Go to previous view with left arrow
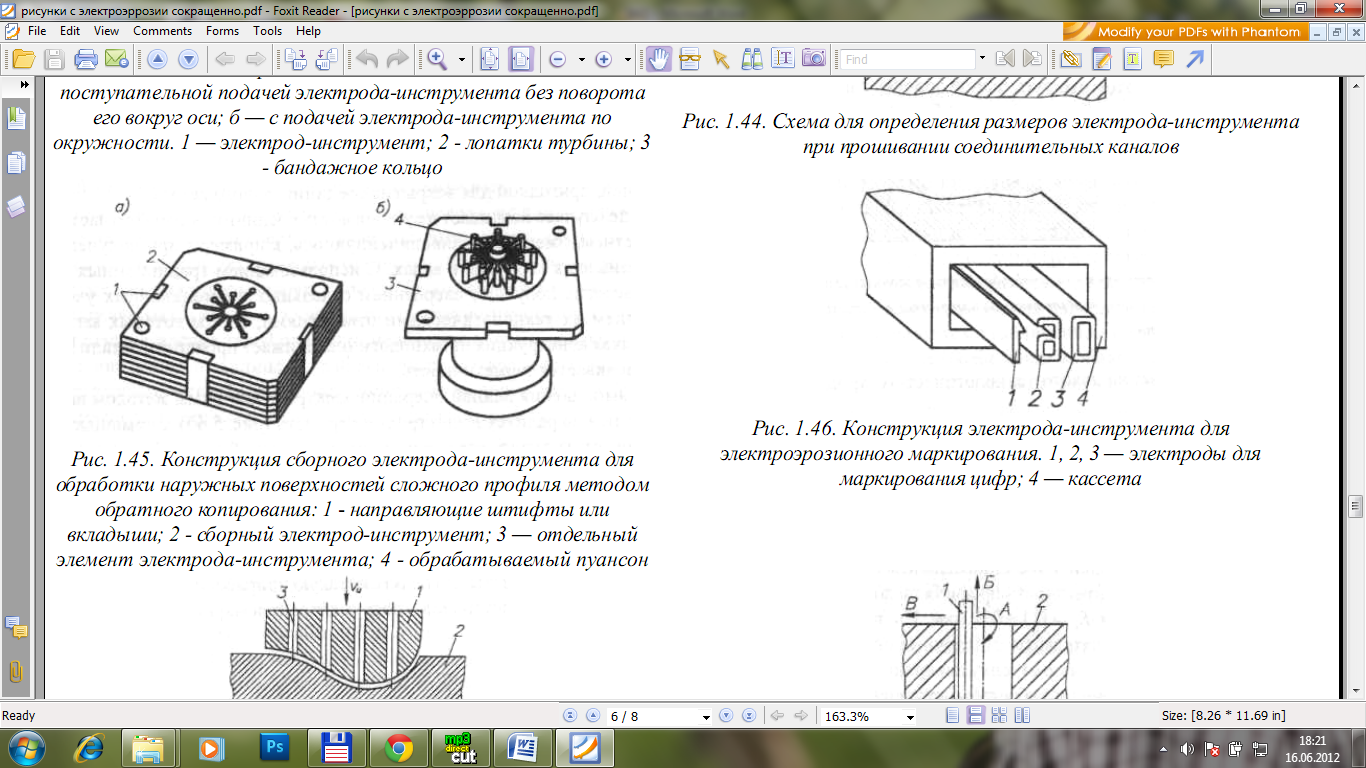1366x768 pixels. click(x=226, y=59)
